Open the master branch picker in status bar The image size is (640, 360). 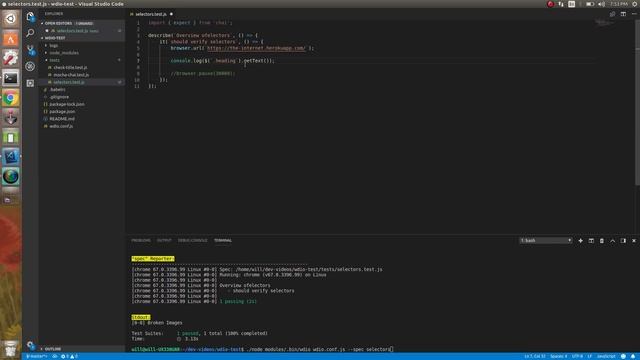pos(36,356)
